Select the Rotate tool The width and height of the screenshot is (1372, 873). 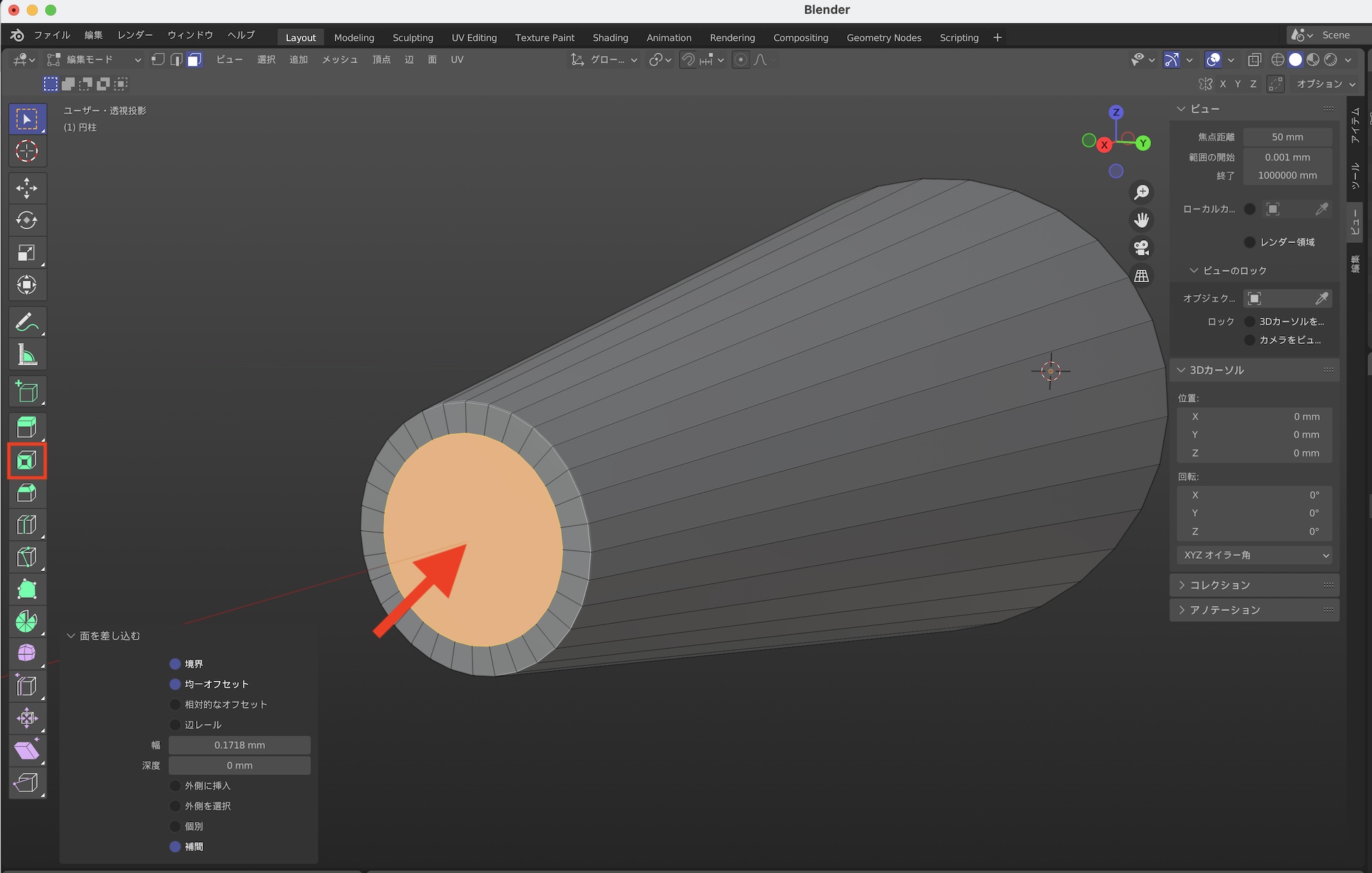click(x=27, y=220)
